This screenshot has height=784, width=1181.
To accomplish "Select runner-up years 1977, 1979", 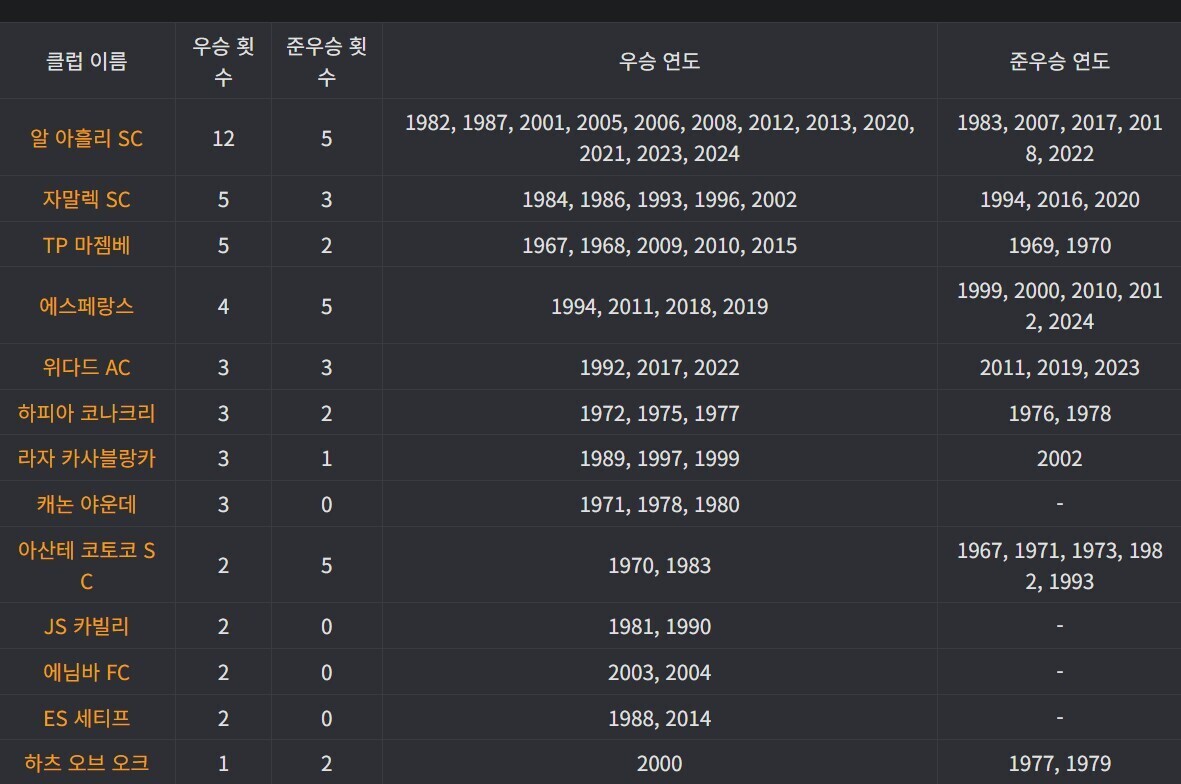I will [x=1059, y=764].
